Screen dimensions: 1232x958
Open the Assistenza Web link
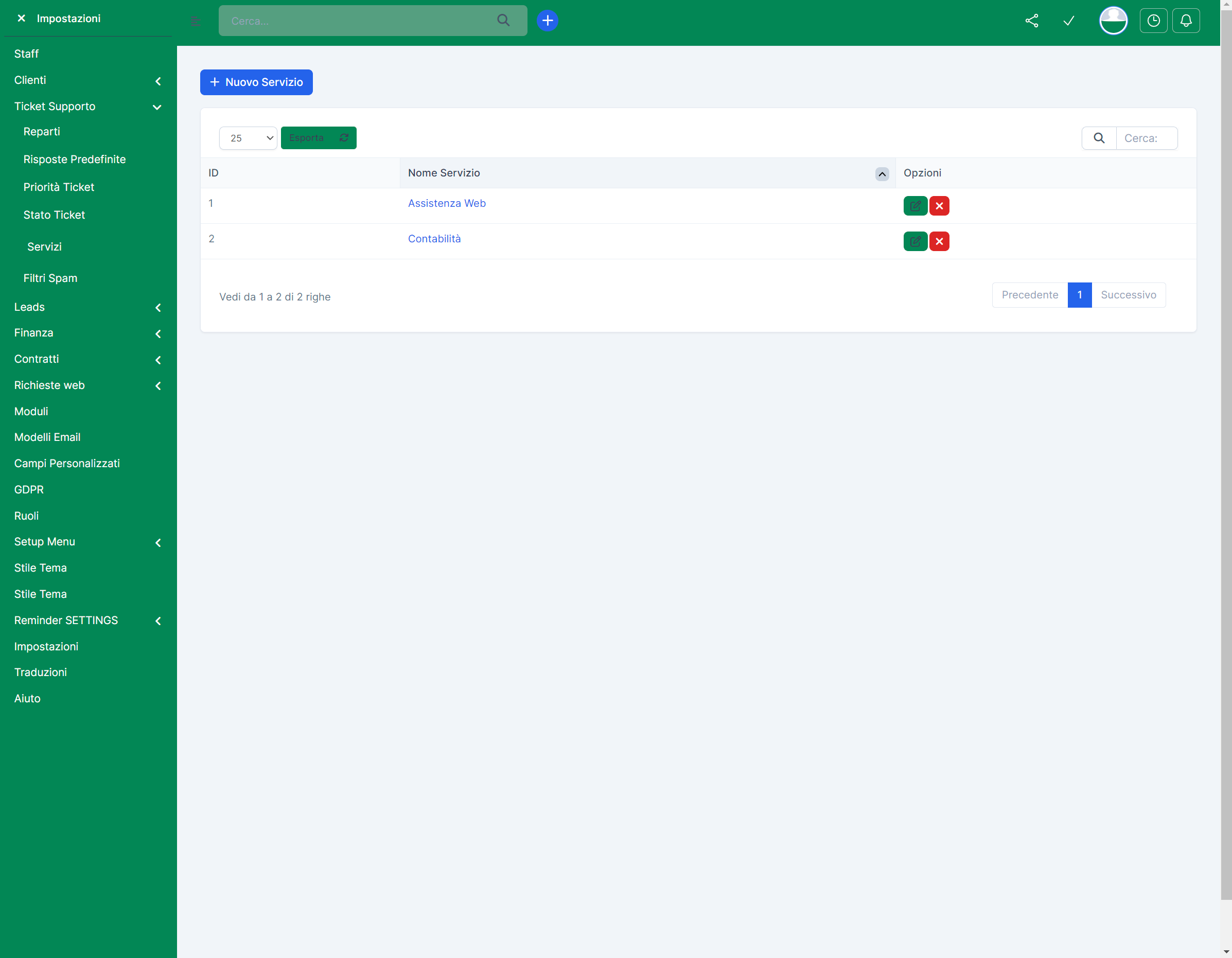[446, 203]
